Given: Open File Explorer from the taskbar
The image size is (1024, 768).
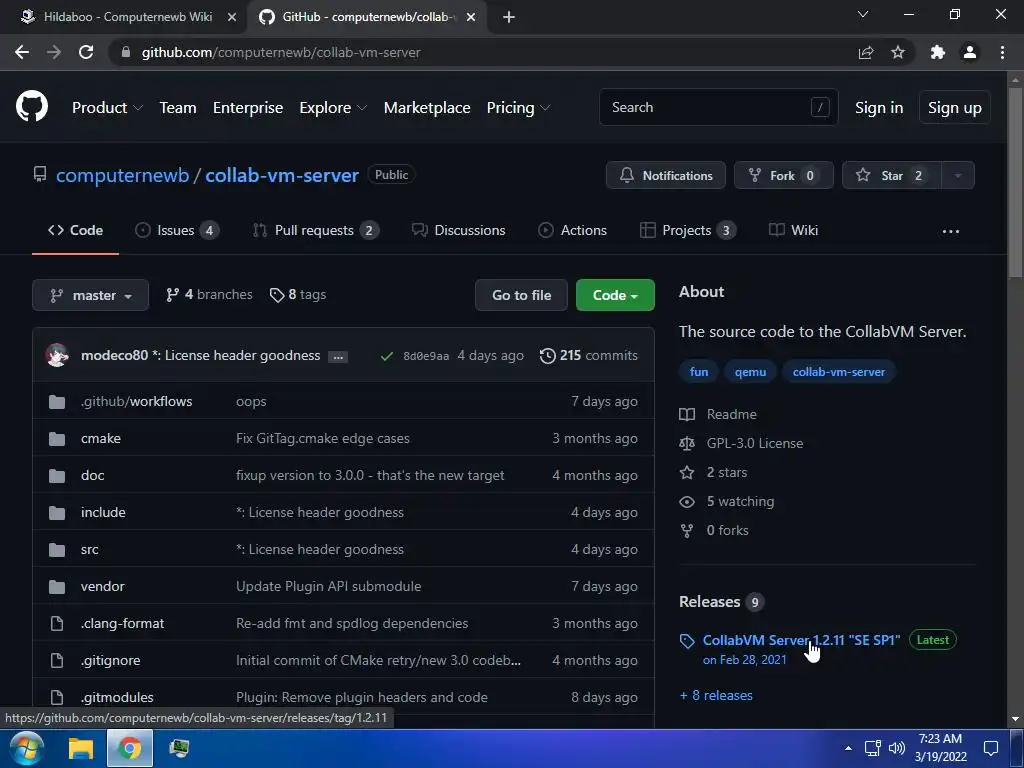Looking at the screenshot, I should point(81,748).
